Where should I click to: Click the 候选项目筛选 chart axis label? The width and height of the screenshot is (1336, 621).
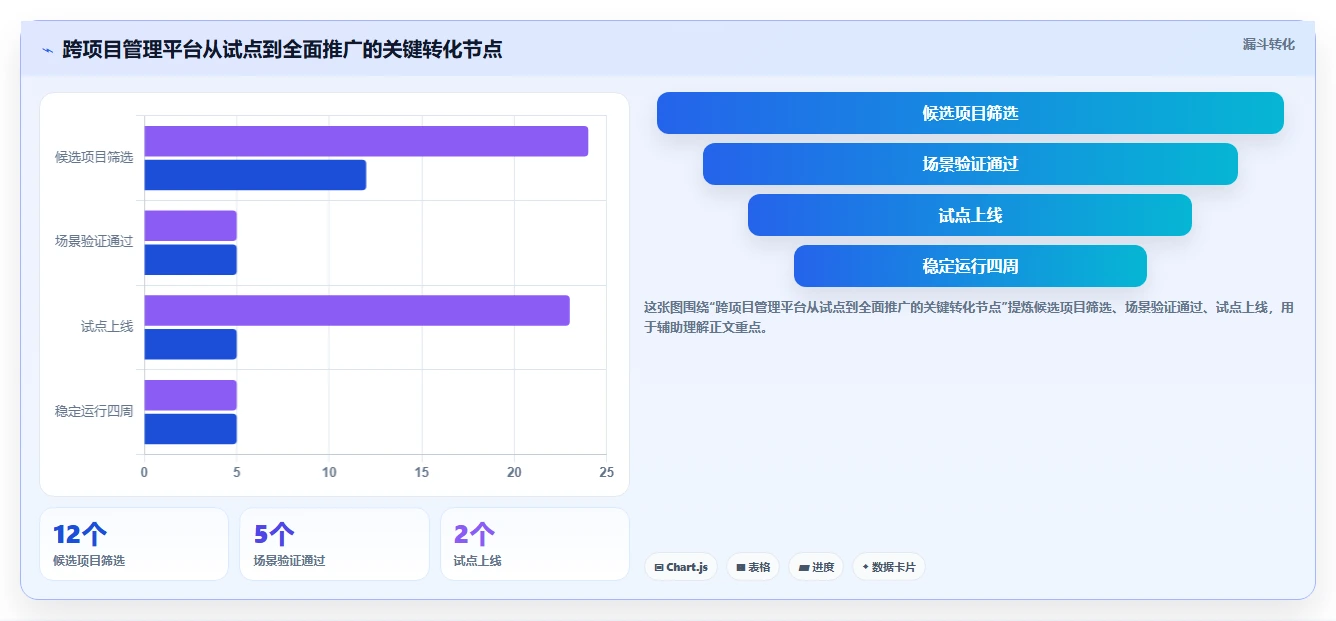coord(94,158)
